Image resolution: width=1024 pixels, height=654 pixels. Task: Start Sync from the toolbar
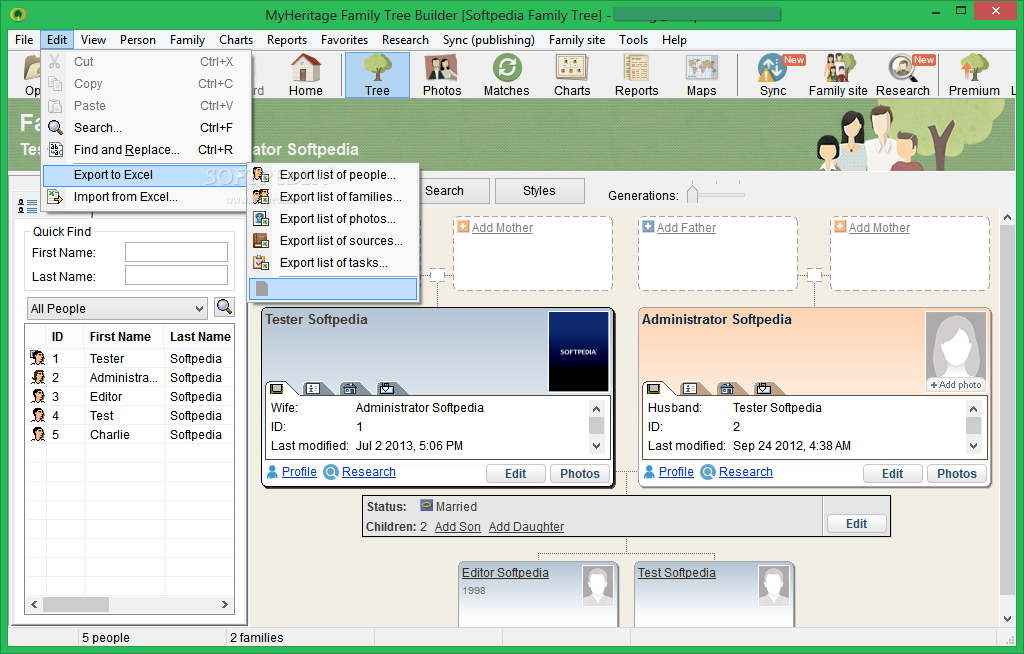coord(773,75)
